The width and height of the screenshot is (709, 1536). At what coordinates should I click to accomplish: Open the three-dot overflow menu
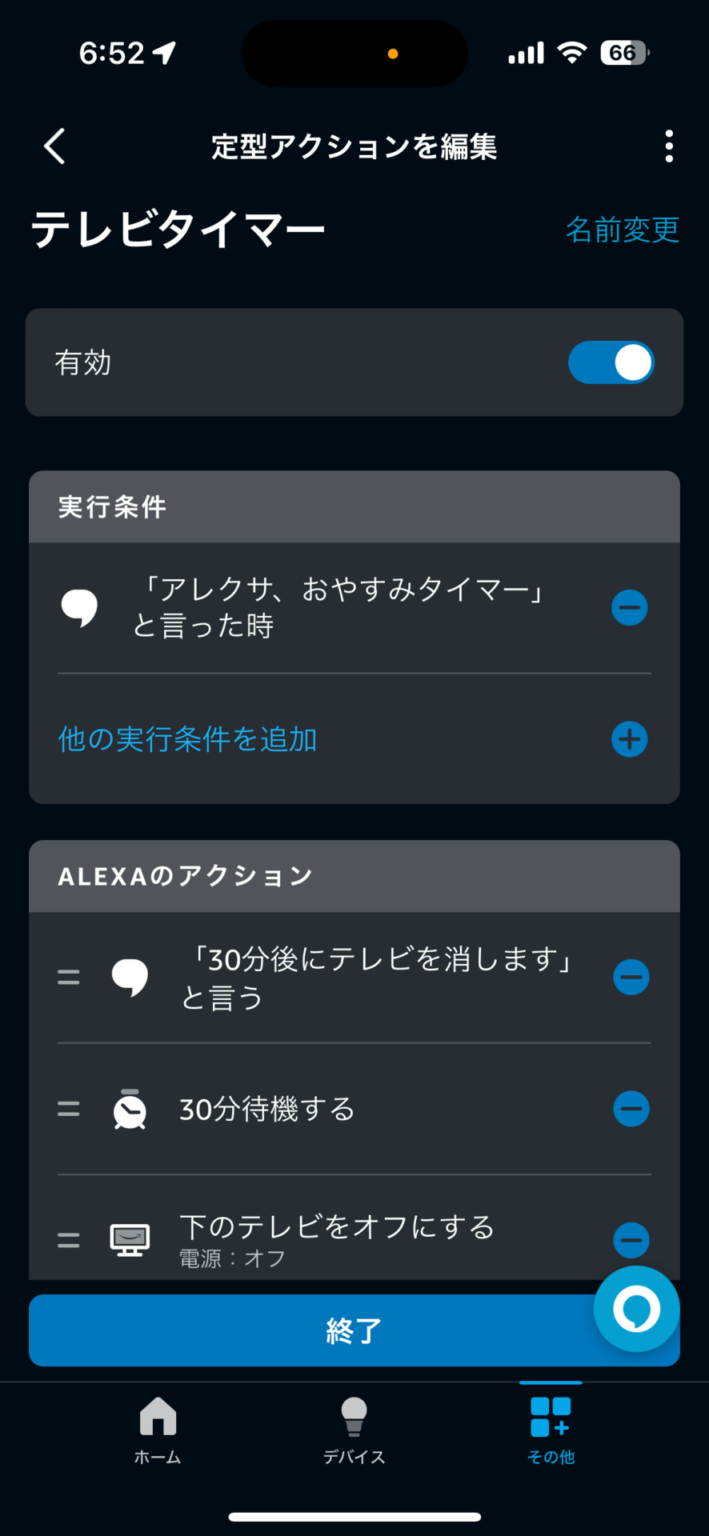pos(668,146)
